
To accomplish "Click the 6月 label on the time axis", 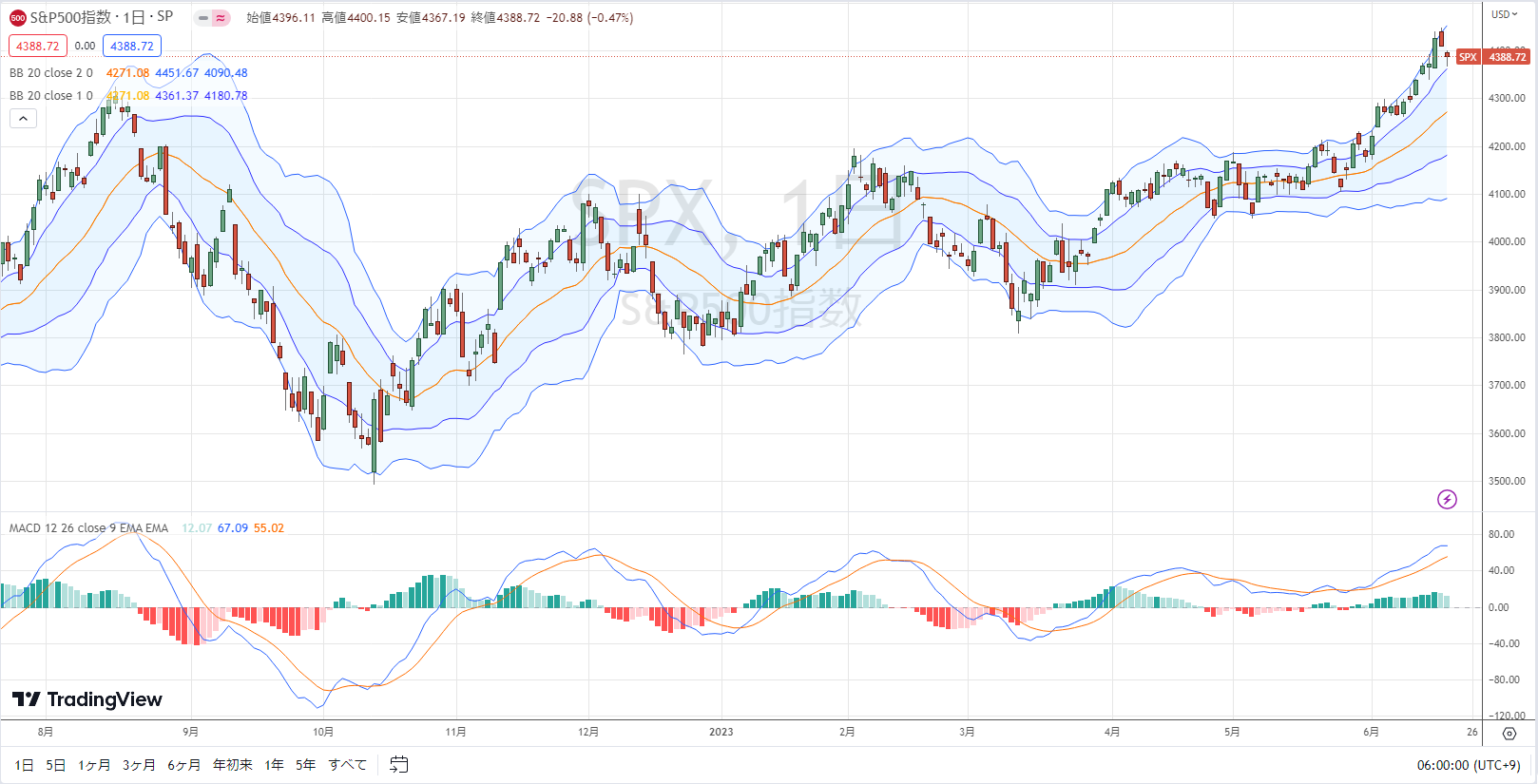I will coord(1371,732).
